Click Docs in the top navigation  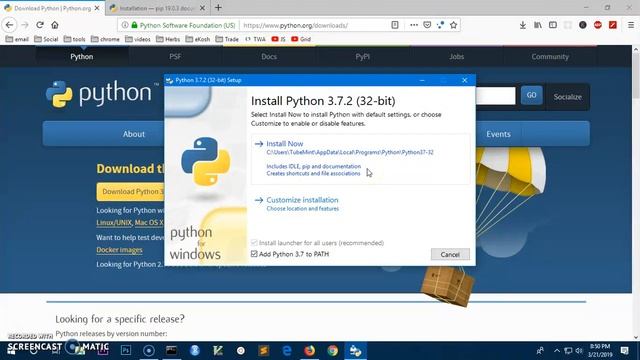[x=269, y=57]
